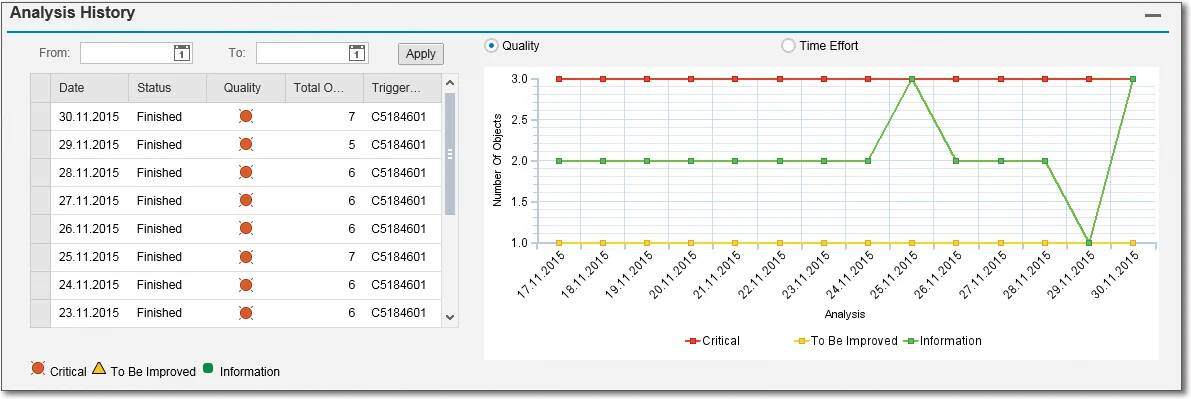Click table scrollbar up arrow

450,82
